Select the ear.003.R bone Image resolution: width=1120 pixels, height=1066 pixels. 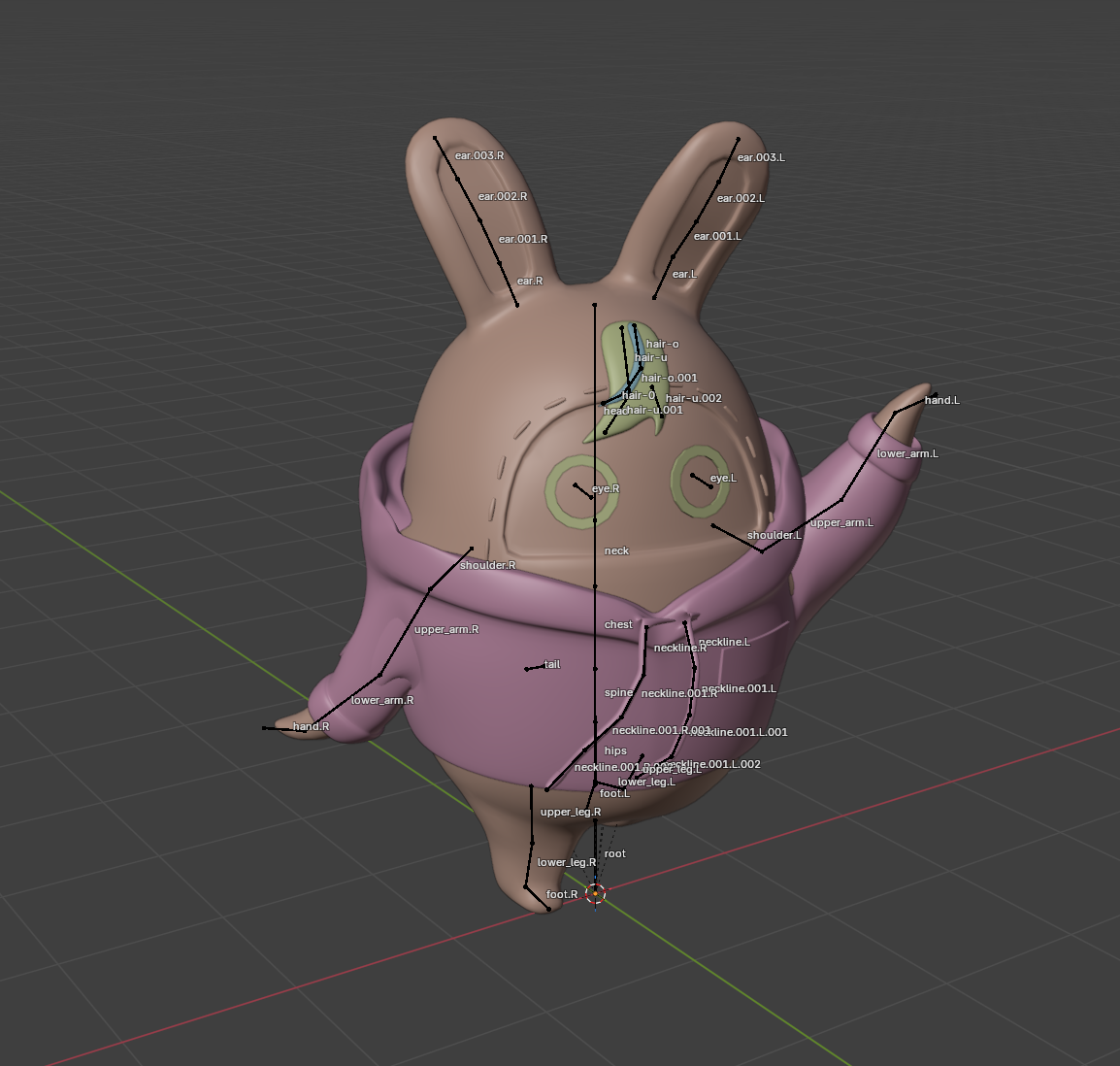tap(446, 158)
